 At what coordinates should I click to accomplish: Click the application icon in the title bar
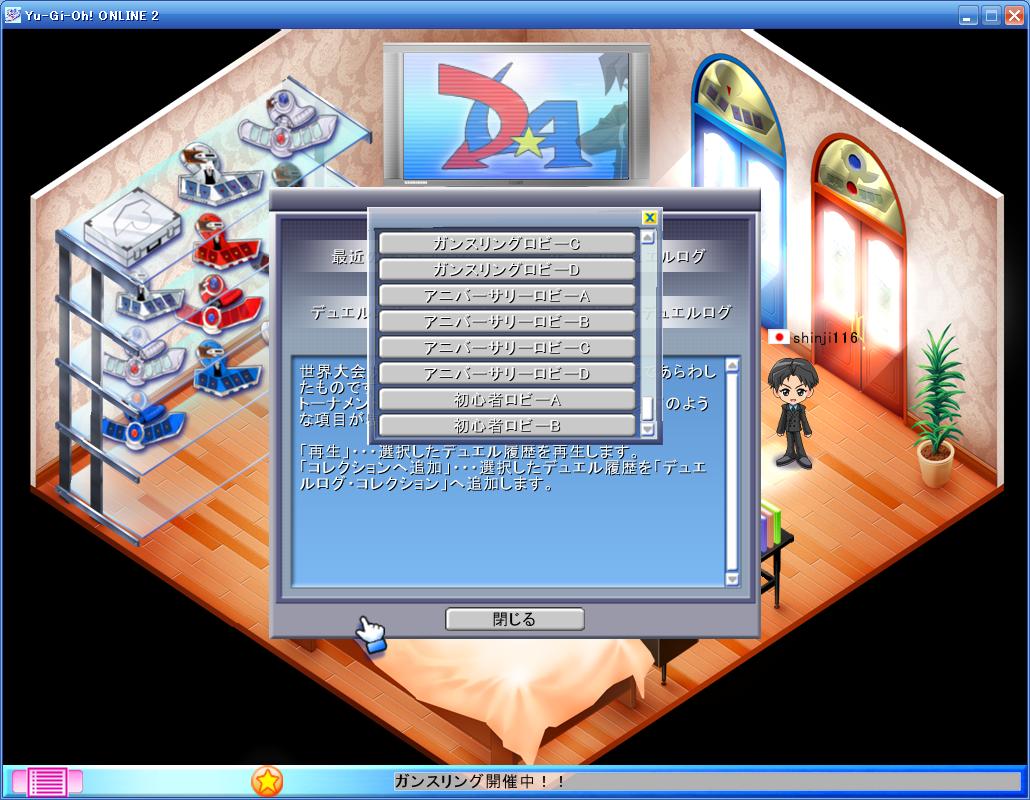pyautogui.click(x=12, y=14)
